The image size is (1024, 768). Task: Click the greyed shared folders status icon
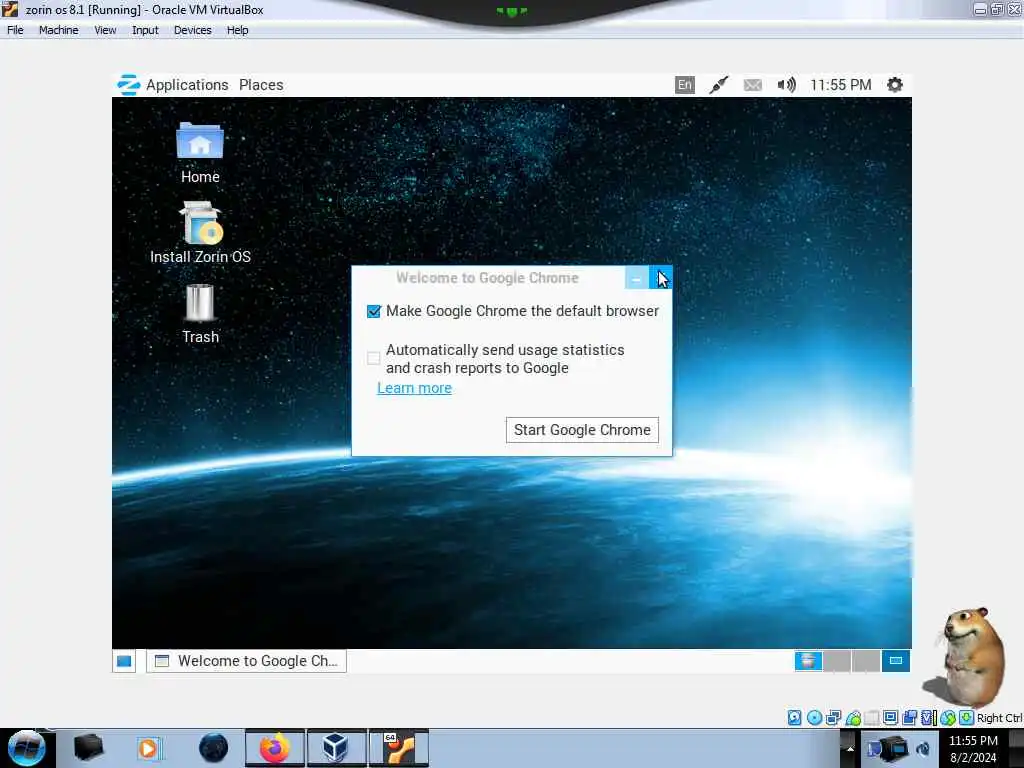871,718
